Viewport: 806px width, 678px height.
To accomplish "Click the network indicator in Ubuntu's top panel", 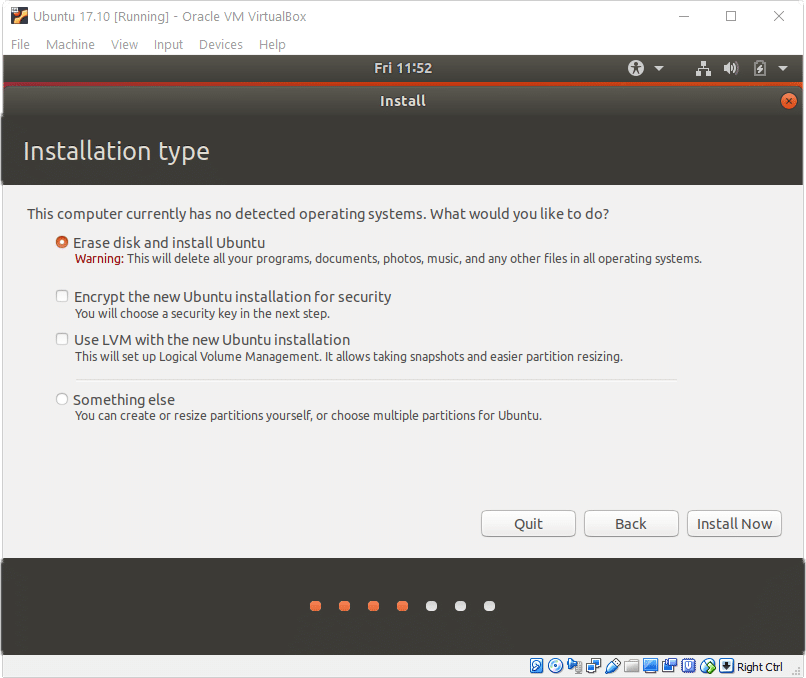I will pyautogui.click(x=703, y=68).
